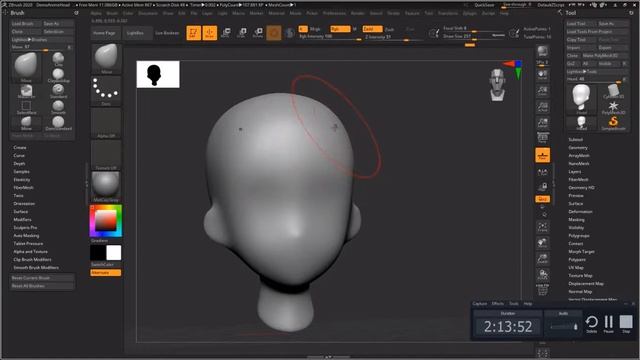Click the white secondary color swatch
640x360 pixels.
click(x=113, y=253)
